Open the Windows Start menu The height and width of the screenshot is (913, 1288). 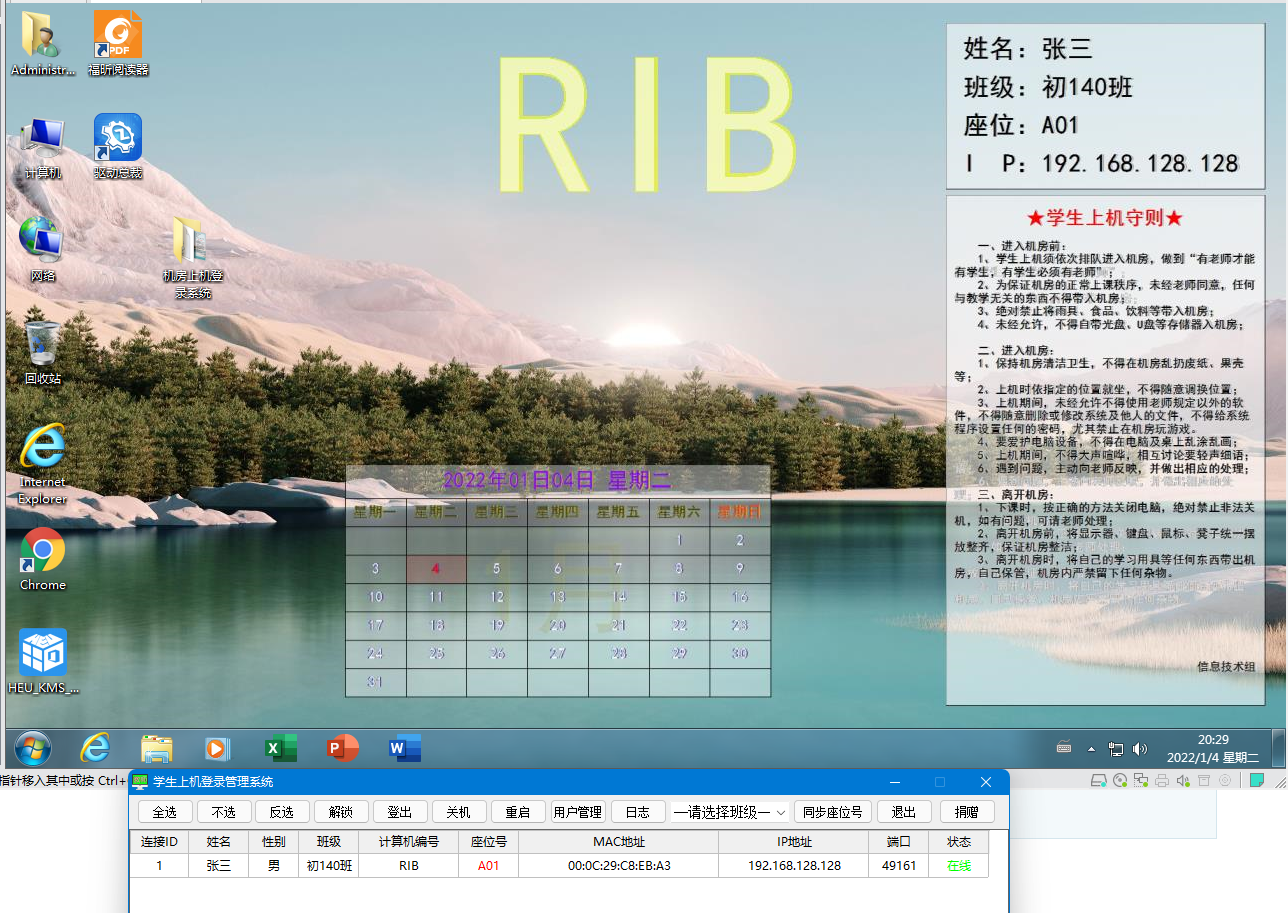(x=32, y=748)
